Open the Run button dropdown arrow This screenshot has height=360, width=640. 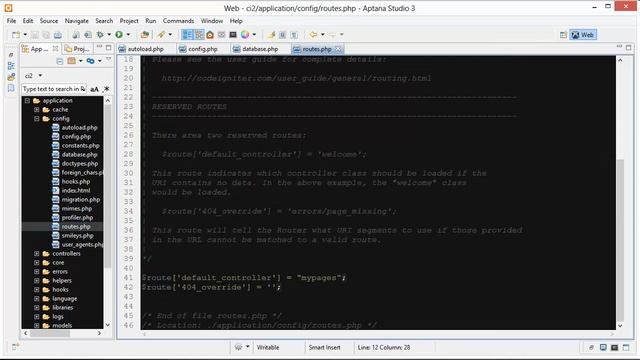coord(128,35)
